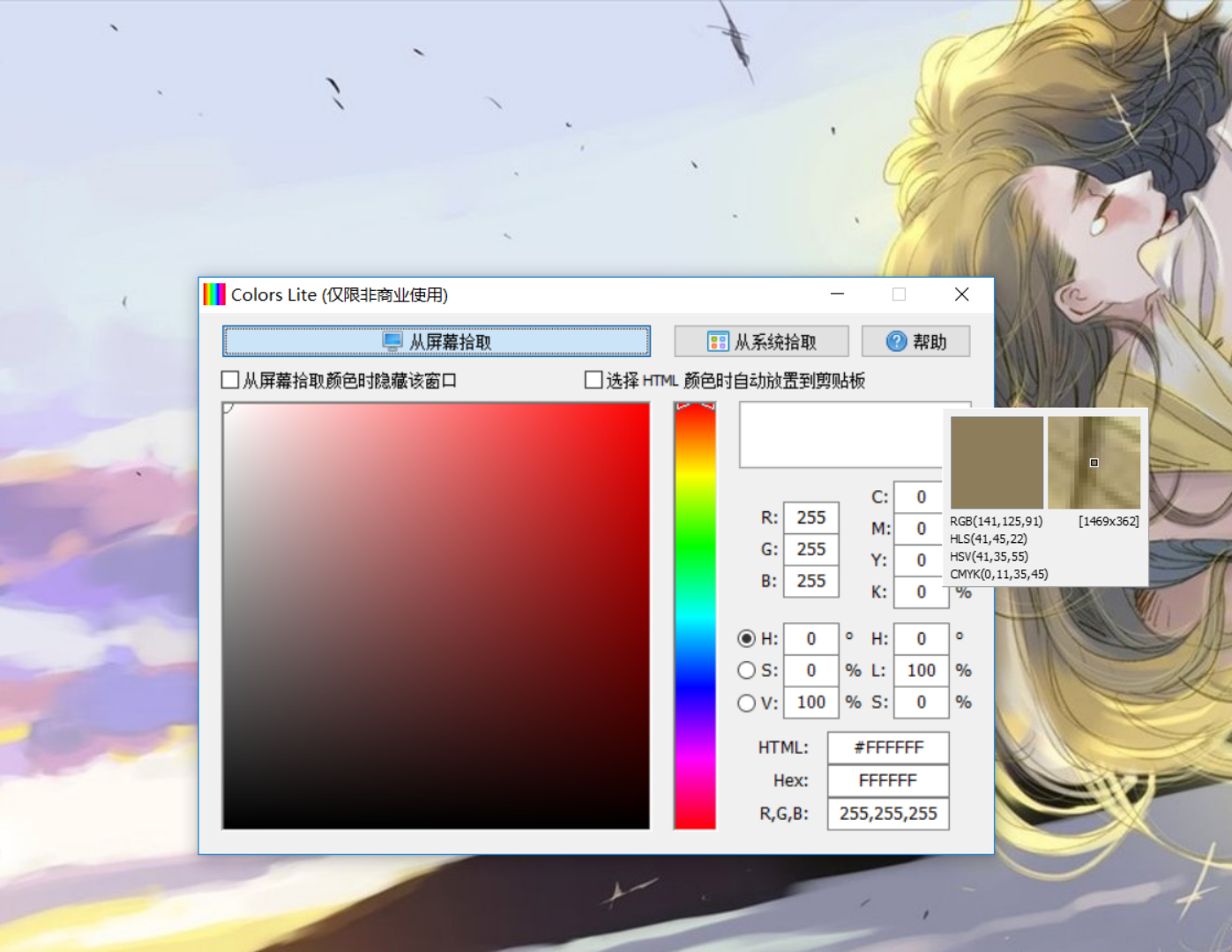Click the RGB(141,125,91) text in tooltip
Screen dimensions: 1232x952
click(997, 521)
